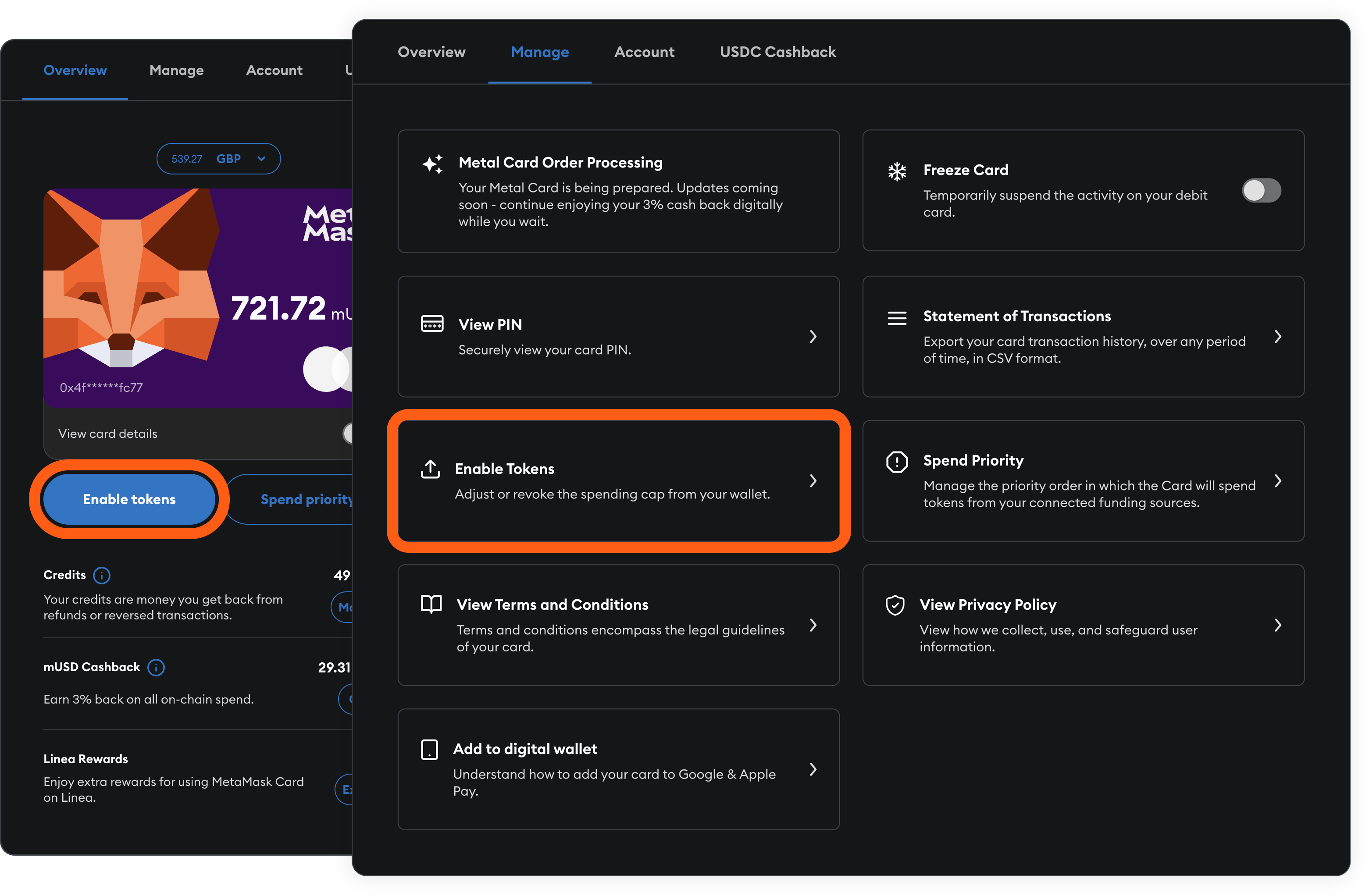The width and height of the screenshot is (1369, 896).
Task: Click the 539.27 amount in currency pill
Action: pyautogui.click(x=187, y=159)
